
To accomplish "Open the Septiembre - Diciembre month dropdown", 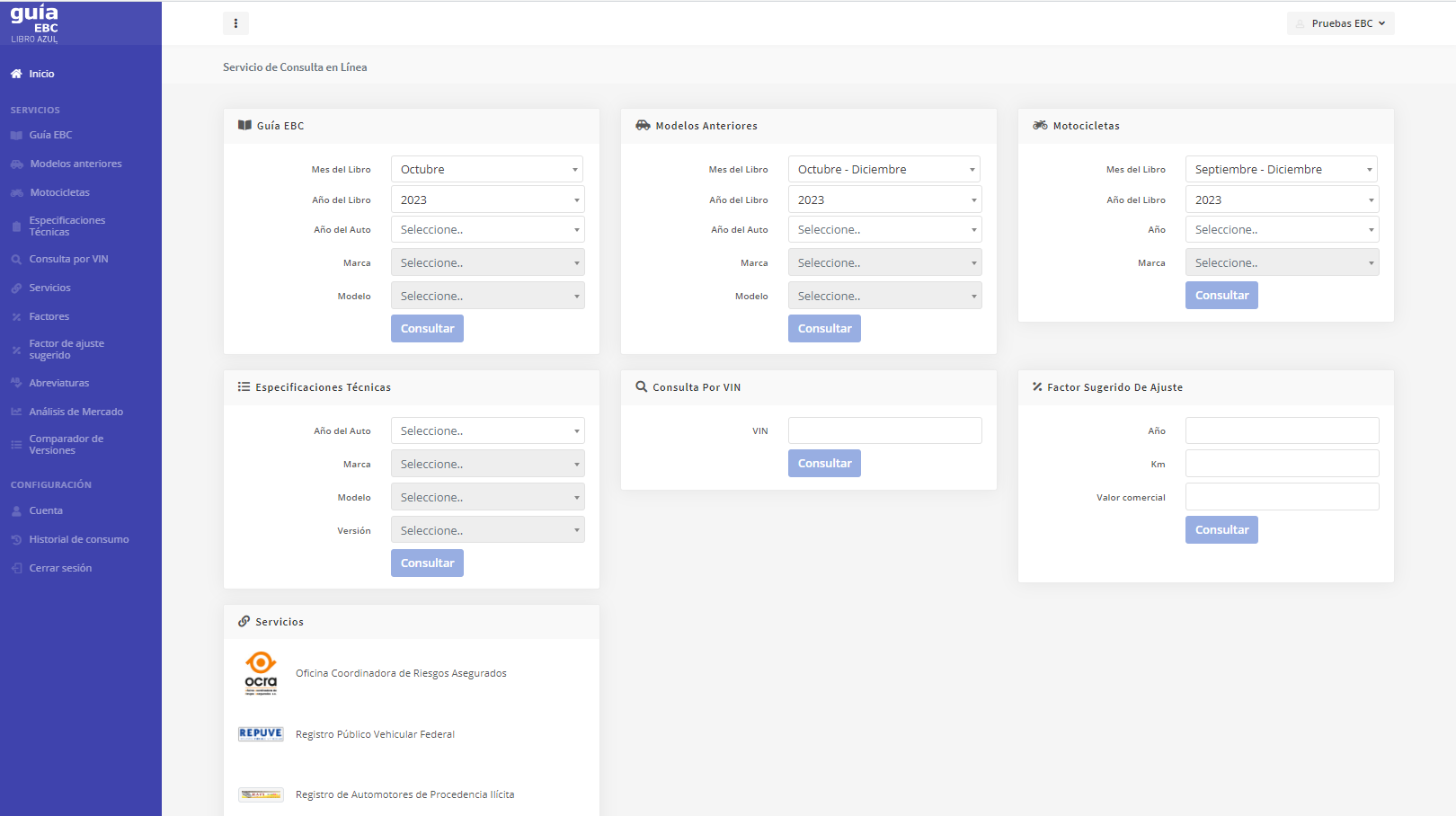I will 1281,169.
